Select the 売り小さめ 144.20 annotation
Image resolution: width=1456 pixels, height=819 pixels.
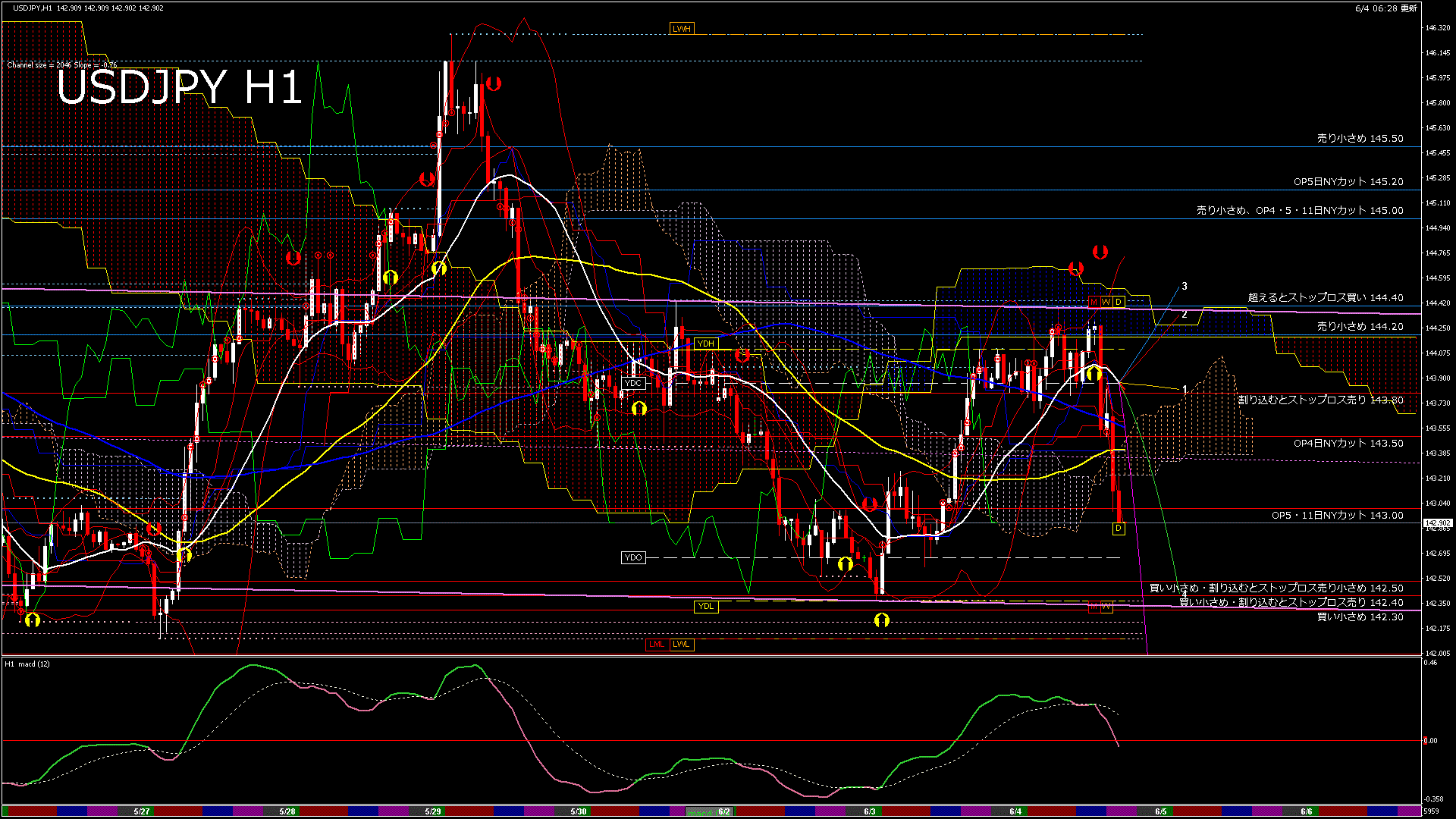(1360, 327)
